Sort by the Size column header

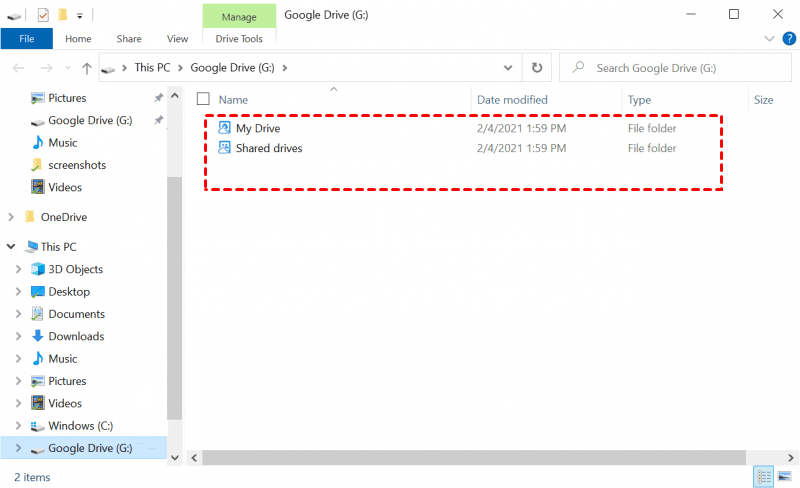coord(763,100)
